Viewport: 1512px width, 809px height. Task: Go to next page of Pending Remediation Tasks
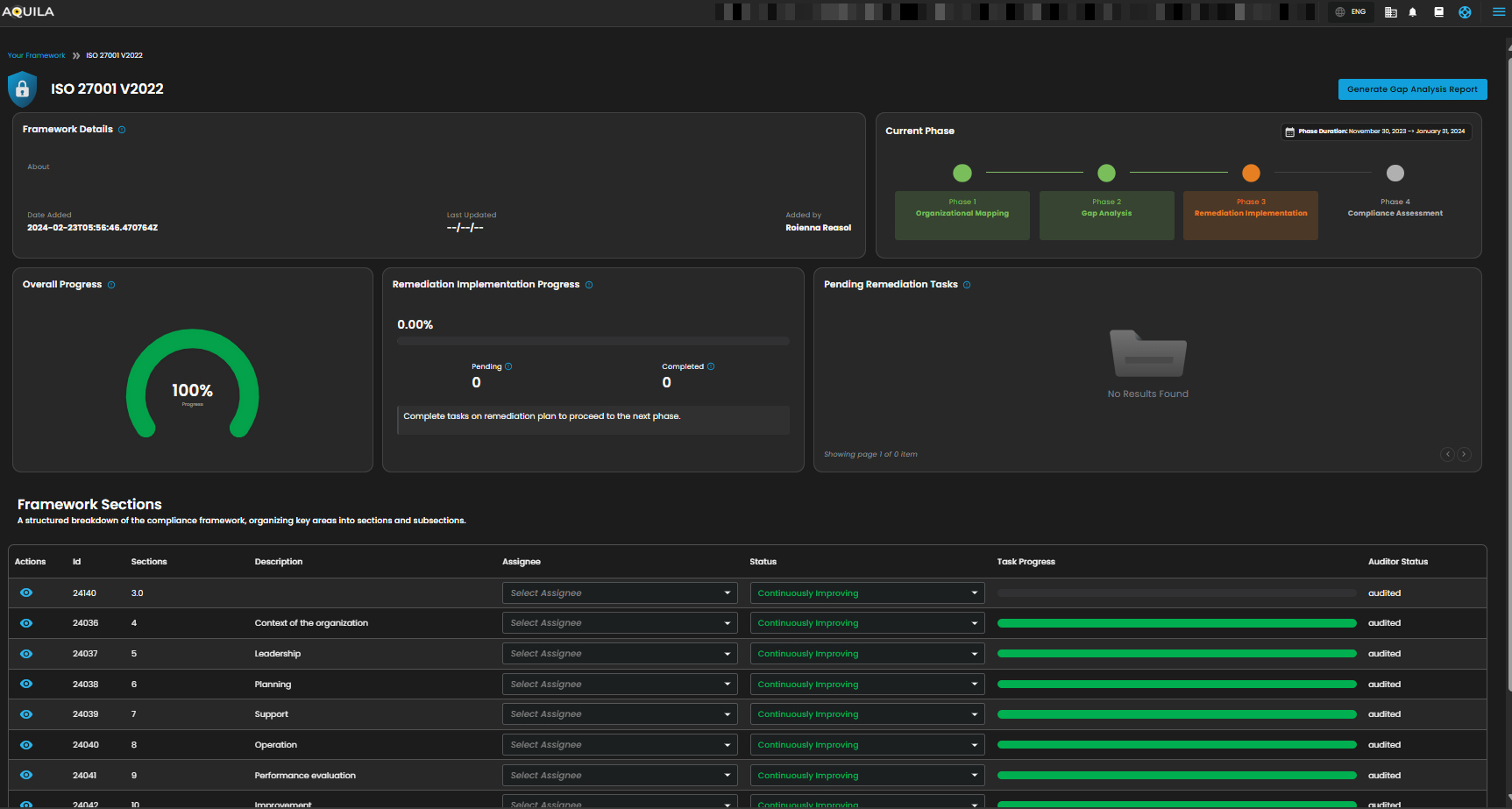click(1464, 454)
